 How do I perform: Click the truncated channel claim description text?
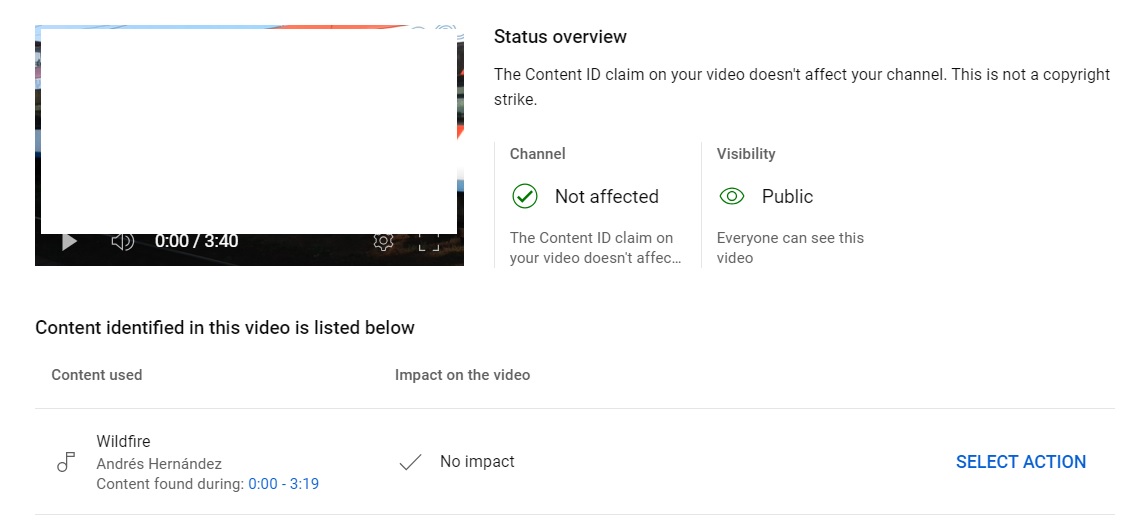tap(595, 248)
